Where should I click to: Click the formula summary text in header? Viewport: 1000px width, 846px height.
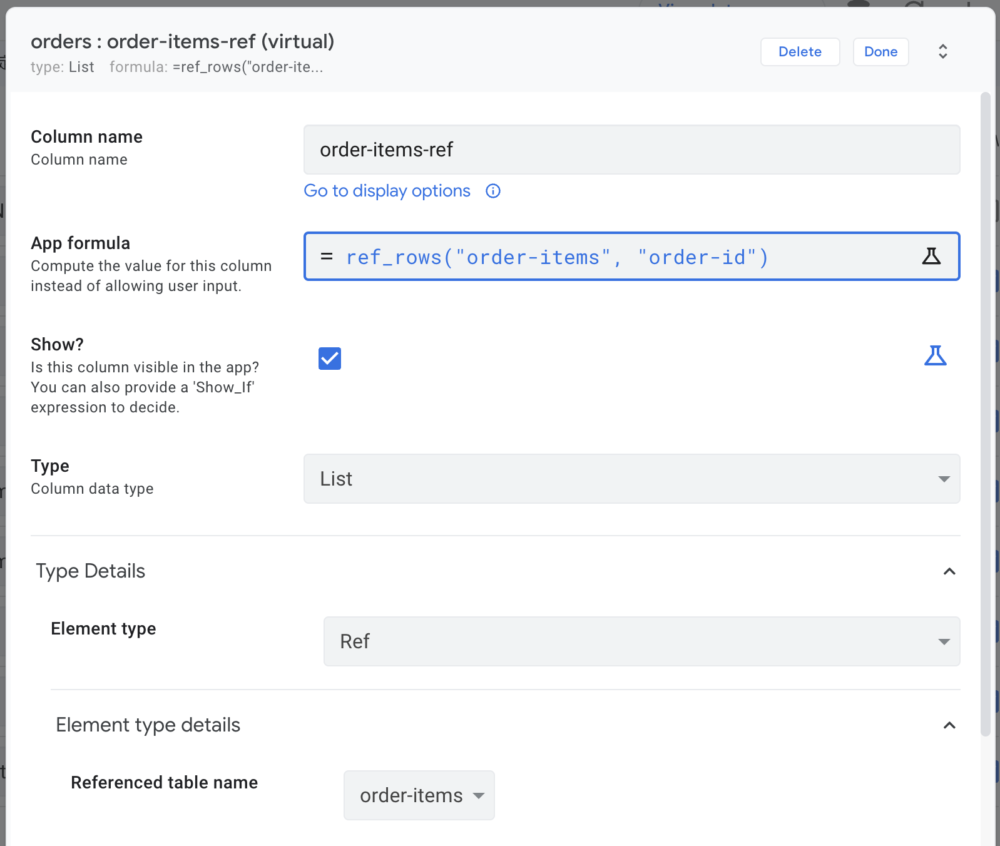pos(216,67)
